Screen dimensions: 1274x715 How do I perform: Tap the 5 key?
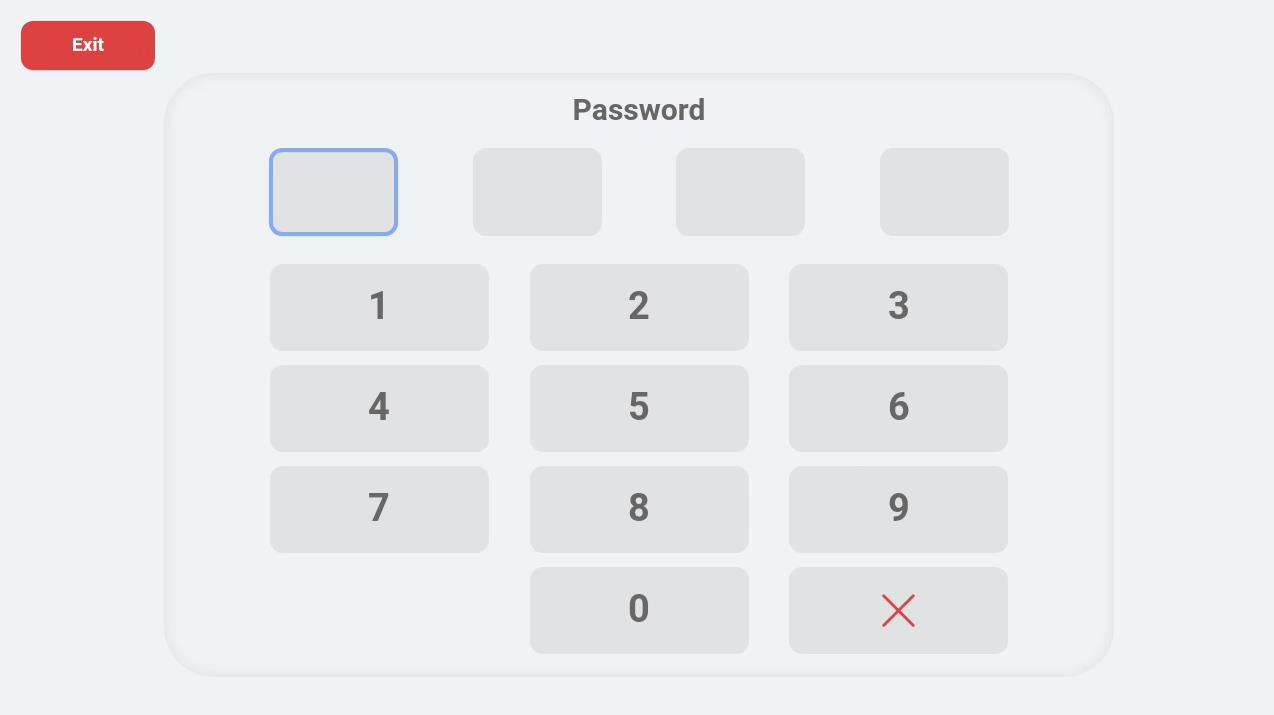tap(639, 408)
